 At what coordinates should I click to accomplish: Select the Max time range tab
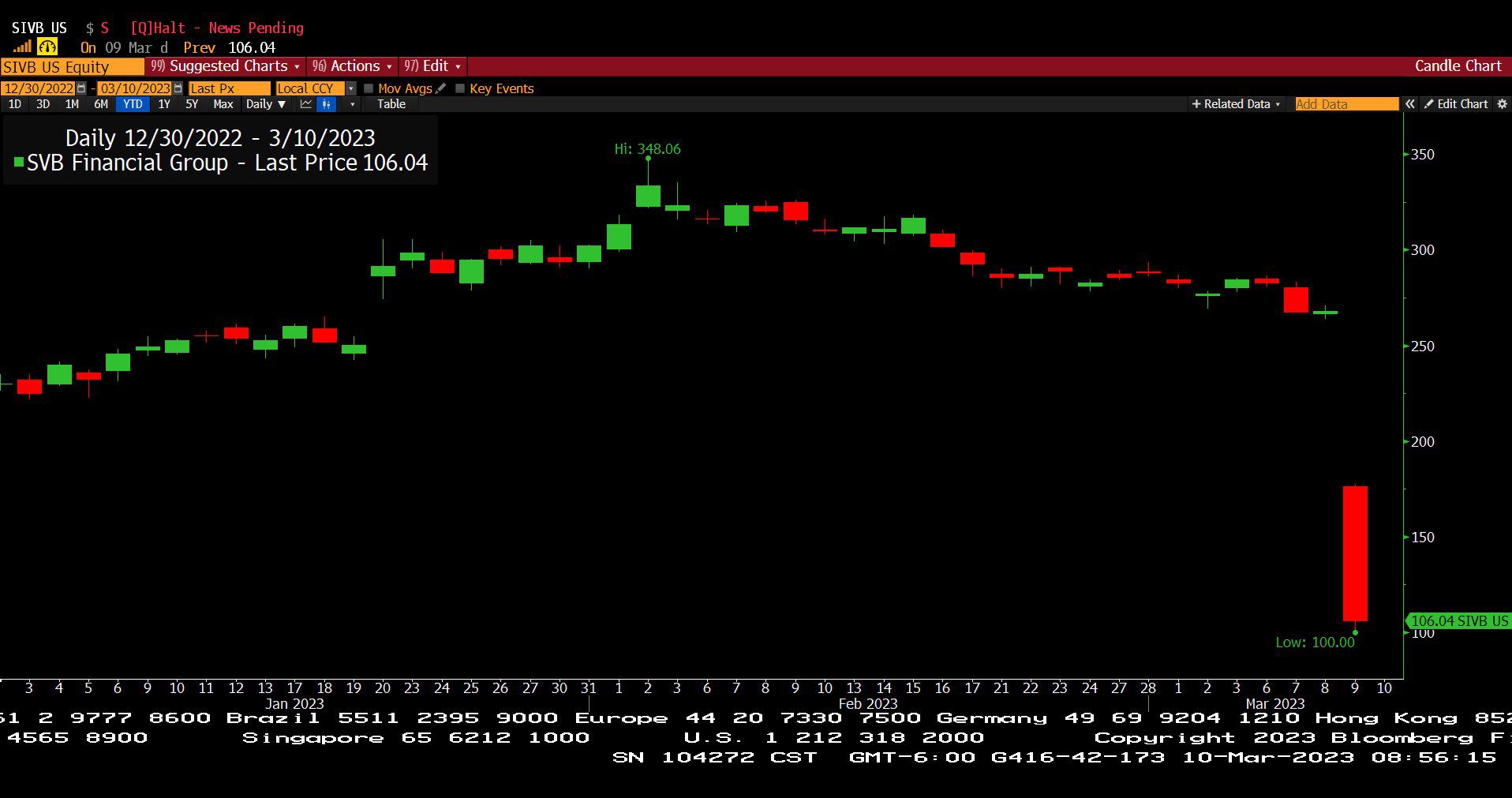coord(223,104)
